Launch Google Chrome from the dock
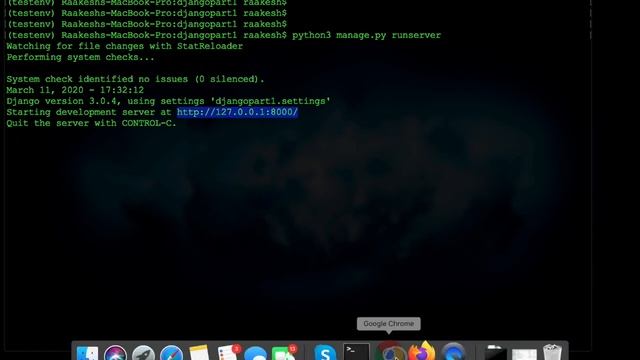This screenshot has height=360, width=640. [390, 352]
